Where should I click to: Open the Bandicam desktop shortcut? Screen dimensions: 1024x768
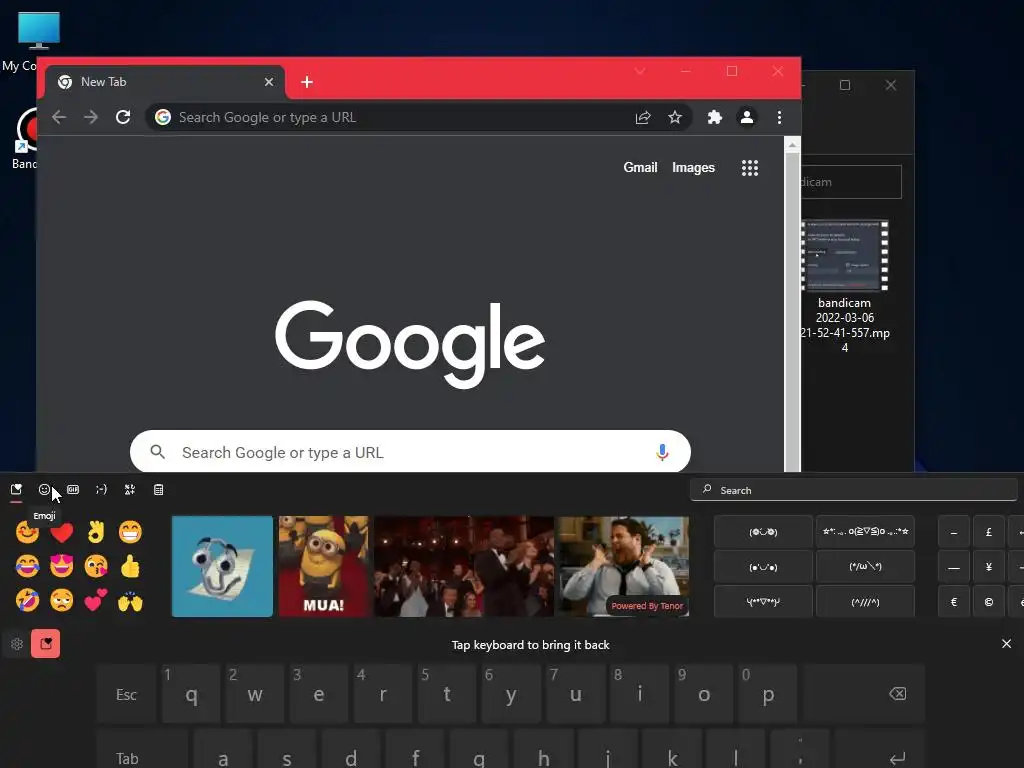coord(25,139)
